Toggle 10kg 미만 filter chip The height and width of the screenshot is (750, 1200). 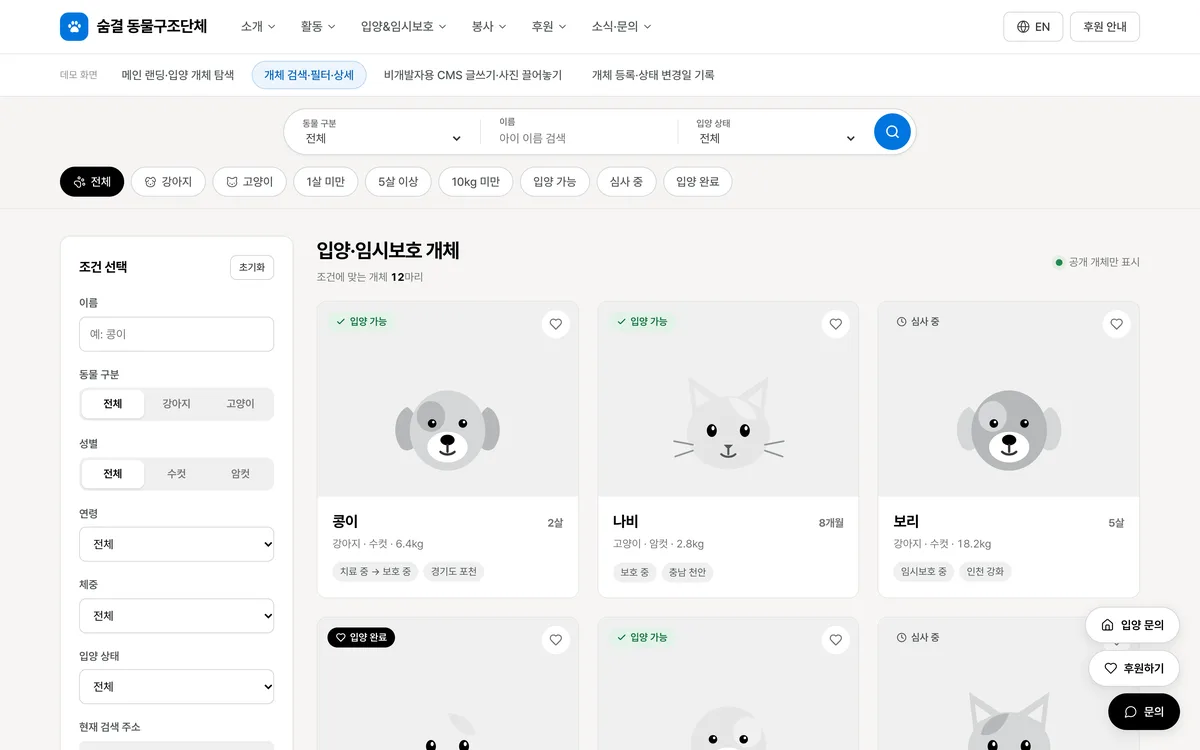476,182
